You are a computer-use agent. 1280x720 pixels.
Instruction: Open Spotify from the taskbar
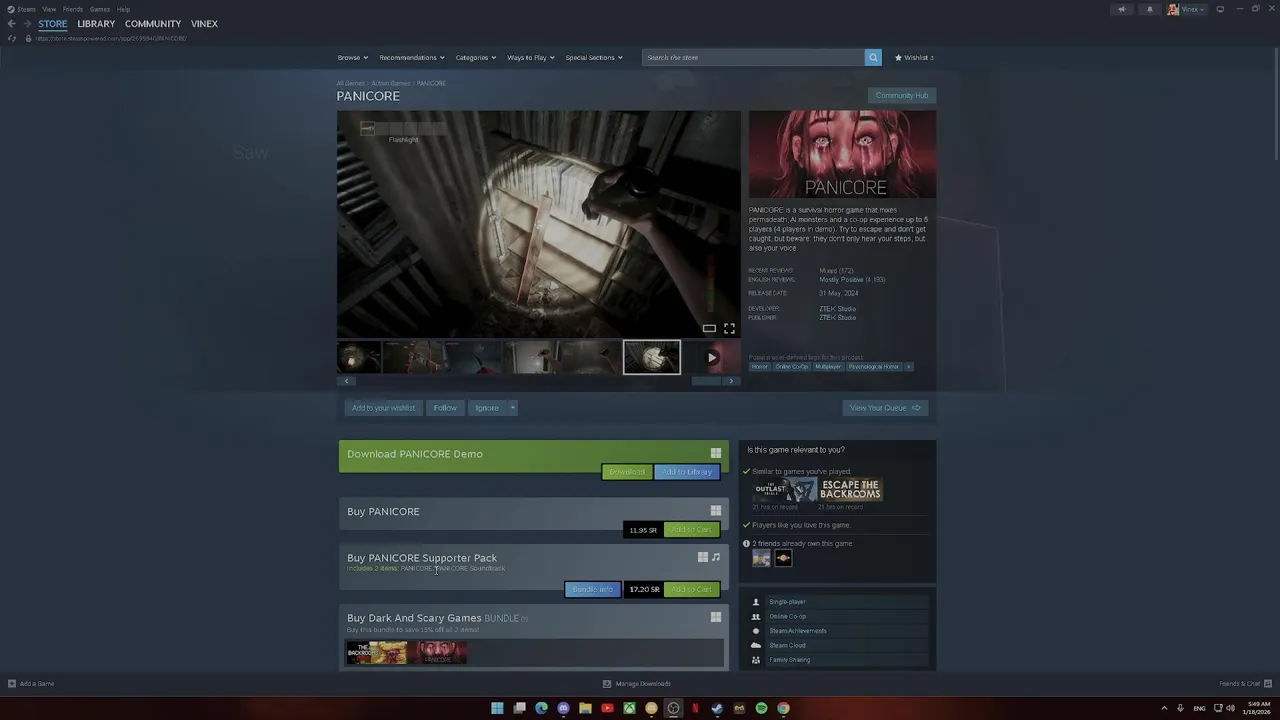(761, 708)
